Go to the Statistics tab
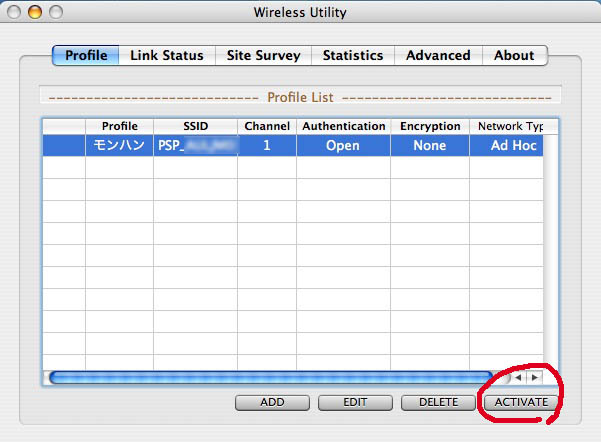601x442 pixels. [352, 56]
